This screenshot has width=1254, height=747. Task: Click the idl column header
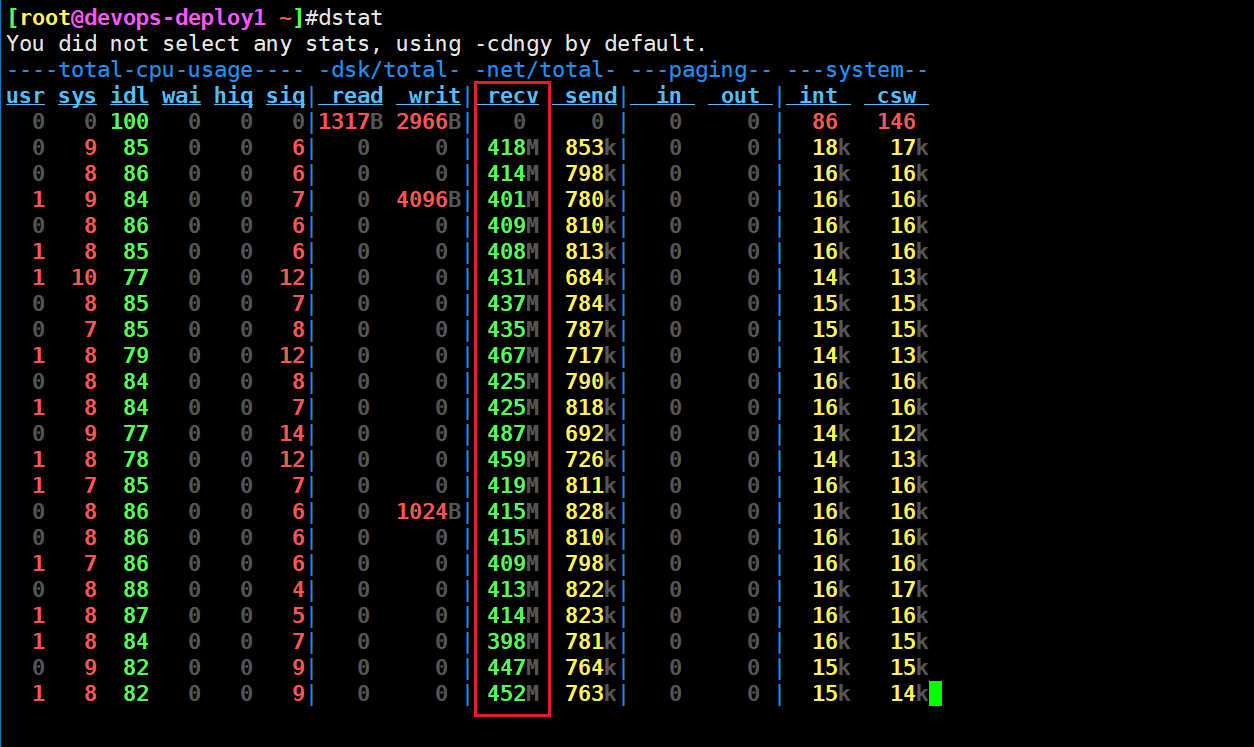(130, 96)
